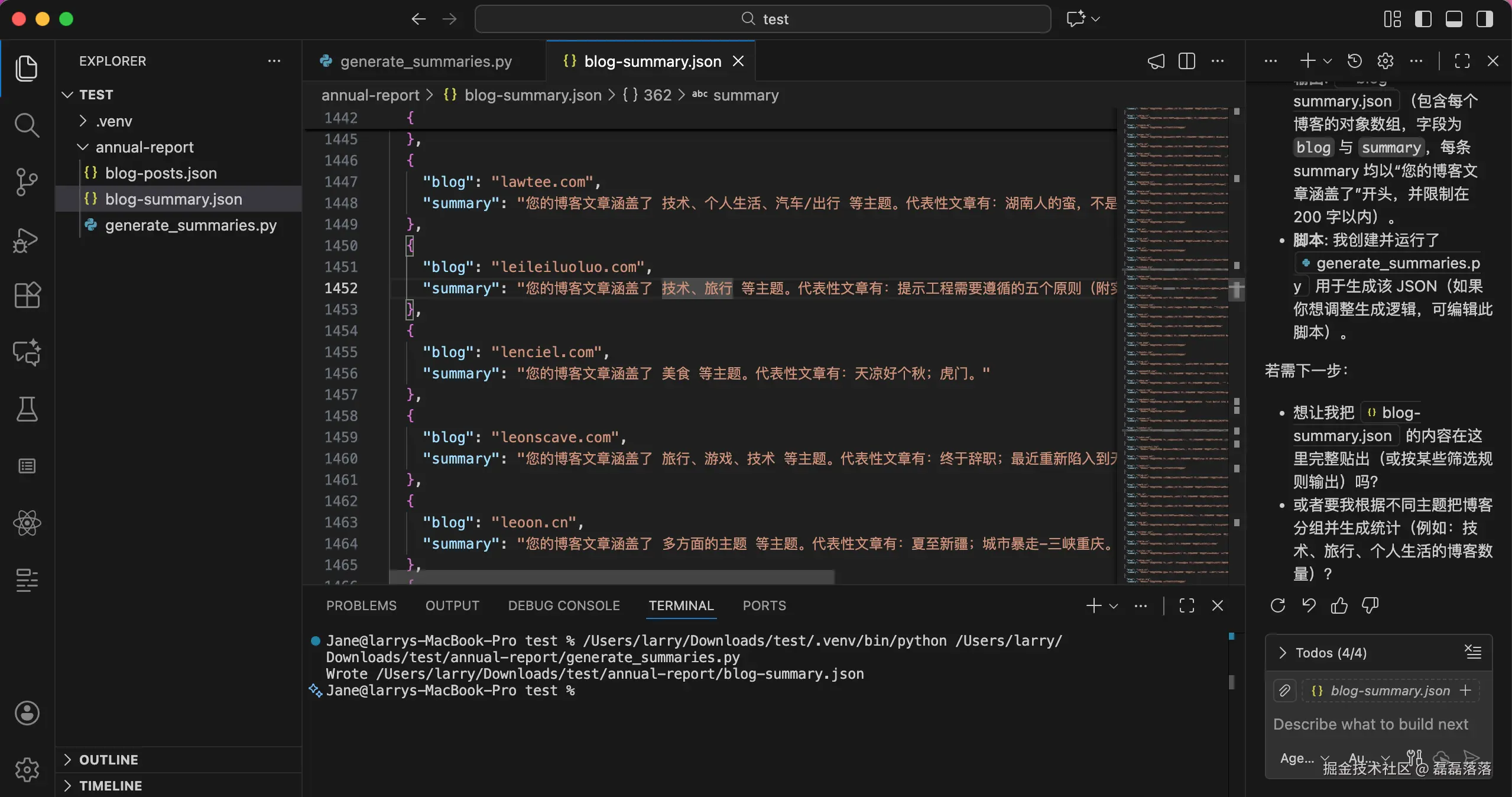Expand the .venv folder
The image size is (1512, 797).
[x=114, y=121]
